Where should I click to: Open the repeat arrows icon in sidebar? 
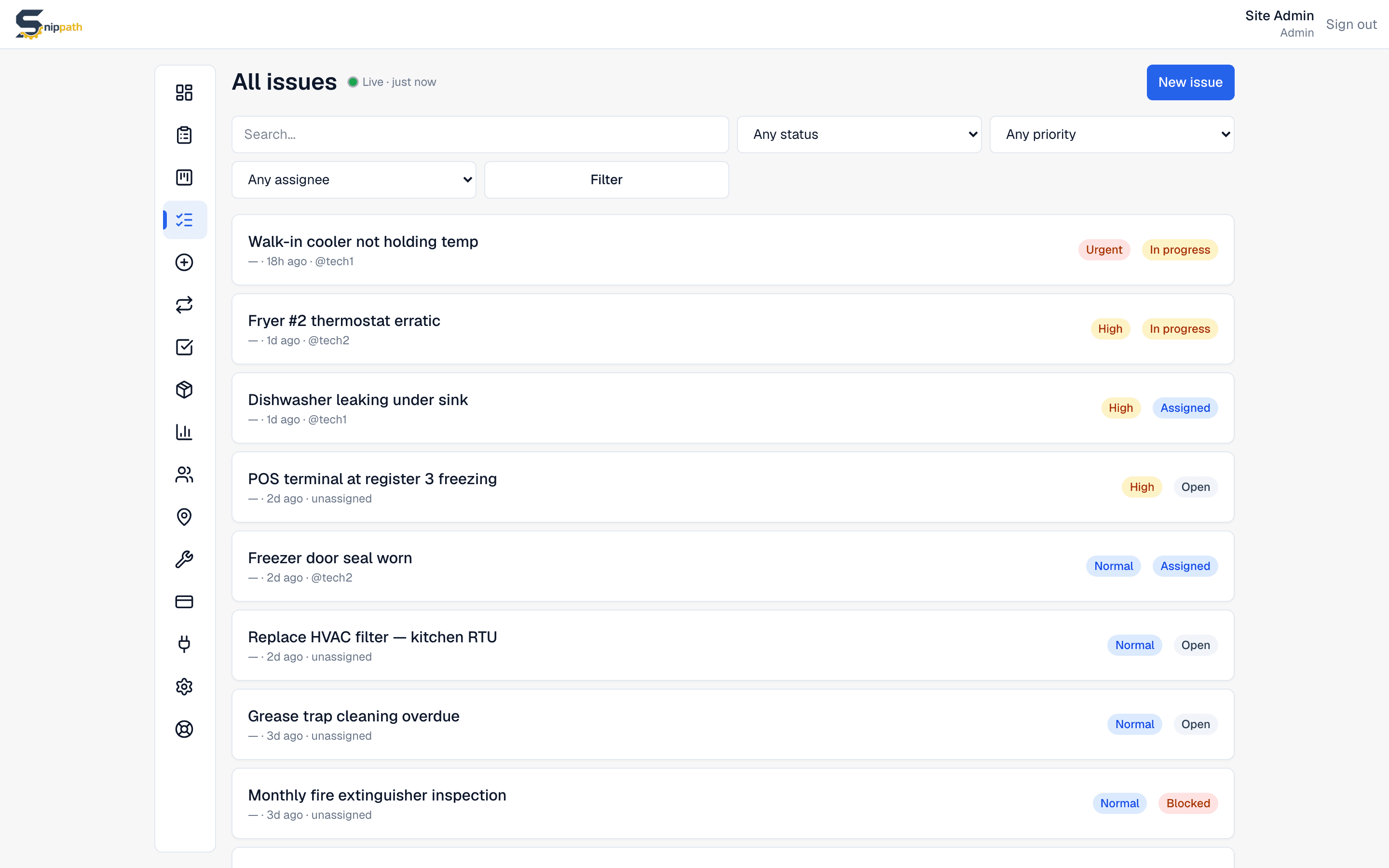(x=184, y=305)
